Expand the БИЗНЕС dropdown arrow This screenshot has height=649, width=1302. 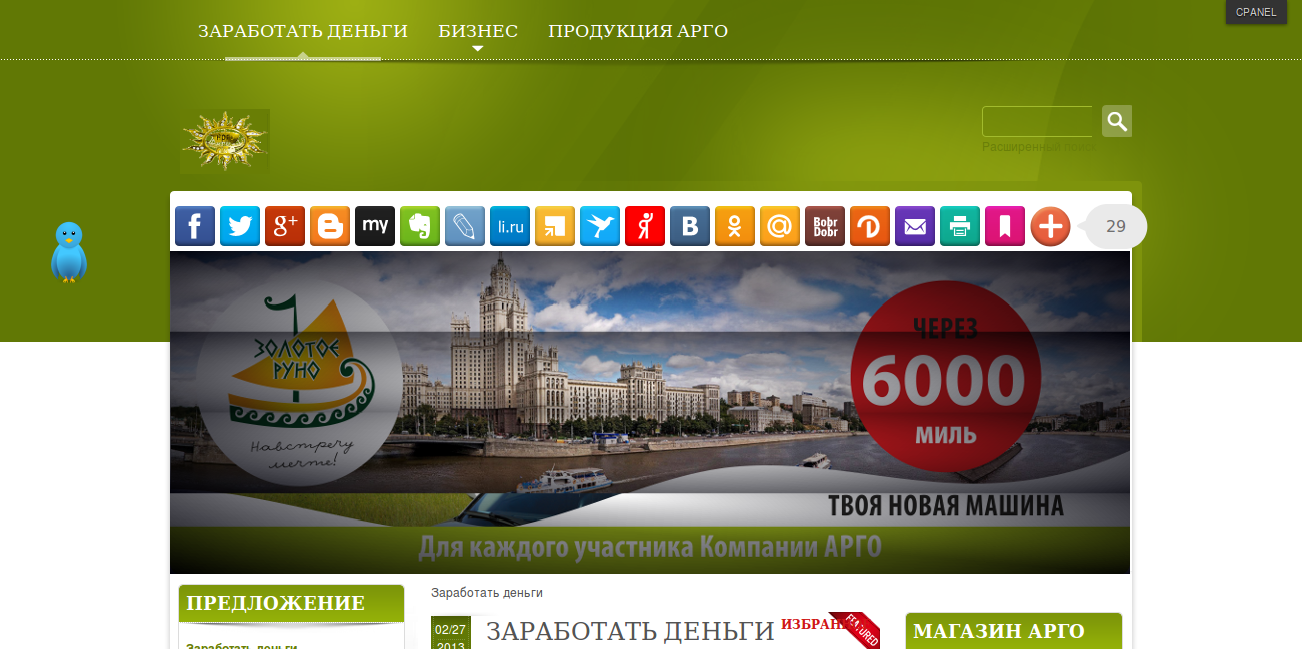[x=478, y=48]
